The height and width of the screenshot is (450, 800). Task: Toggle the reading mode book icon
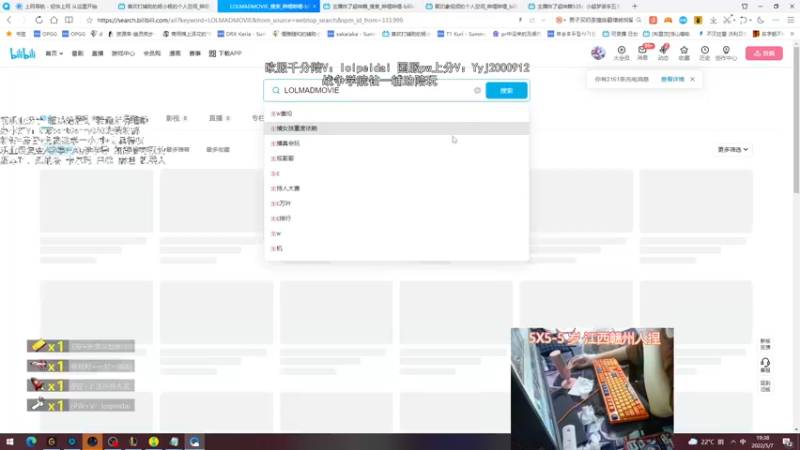pos(69,20)
